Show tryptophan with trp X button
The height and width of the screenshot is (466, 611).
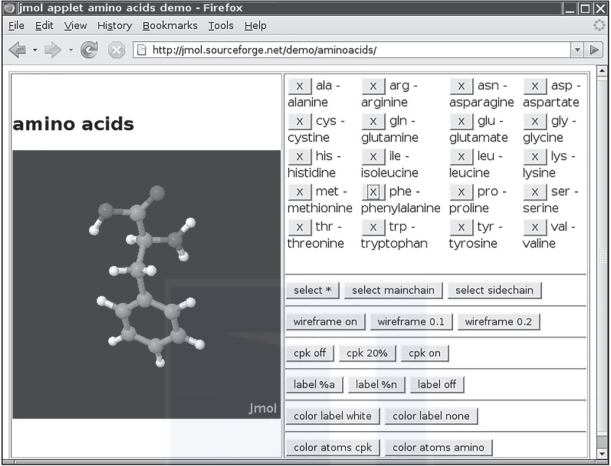pos(373,227)
